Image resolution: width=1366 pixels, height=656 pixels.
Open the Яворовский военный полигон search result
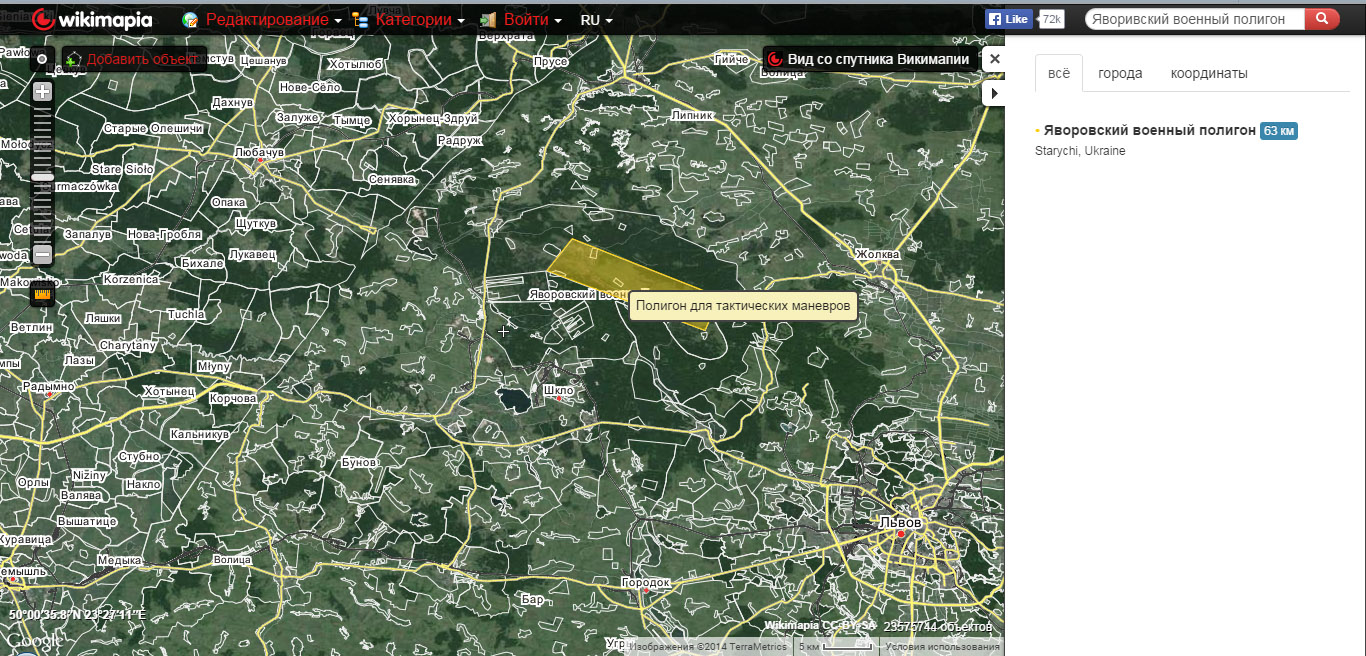(x=1149, y=131)
